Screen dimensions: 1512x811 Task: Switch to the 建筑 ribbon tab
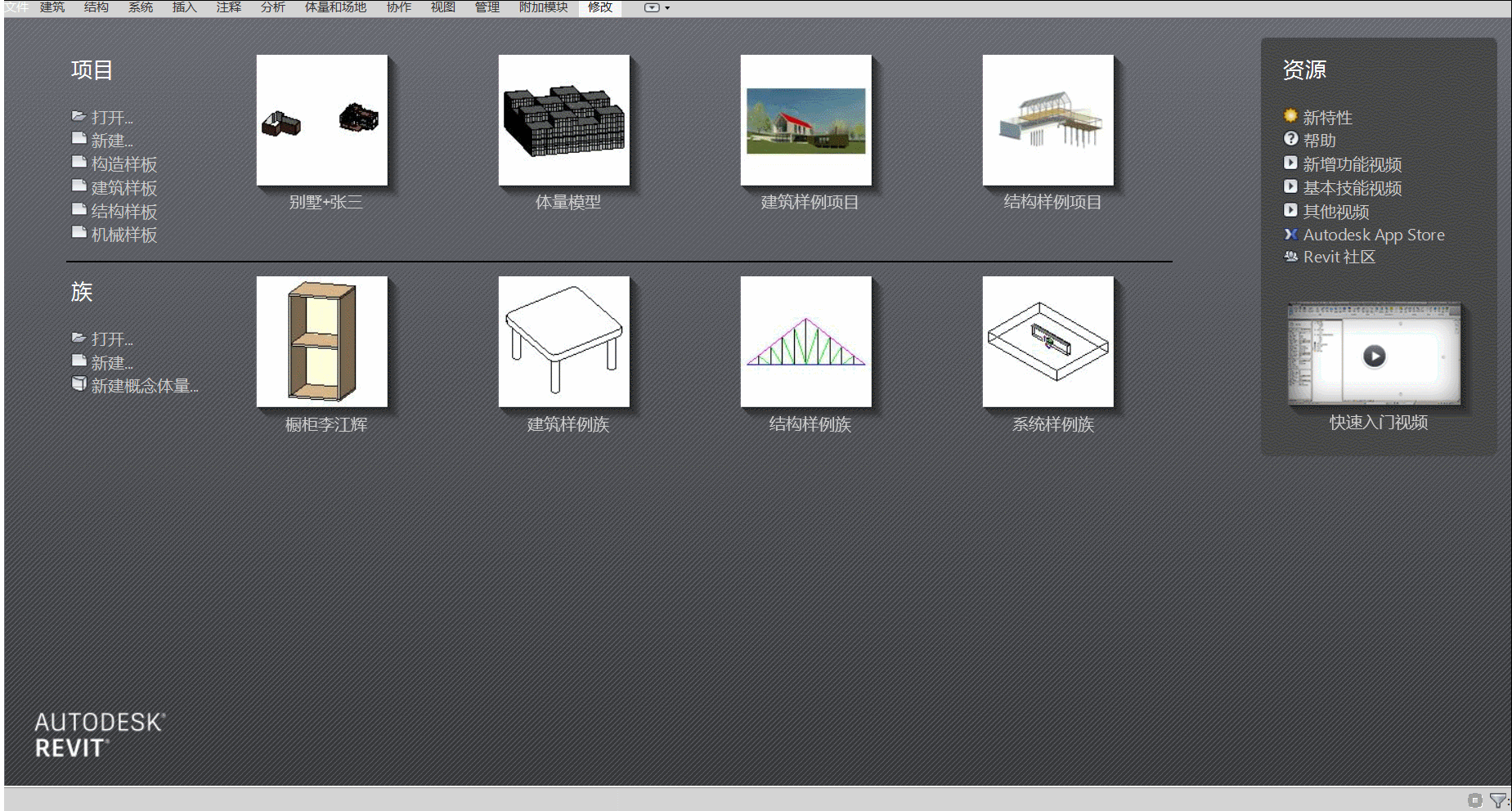(x=52, y=7)
